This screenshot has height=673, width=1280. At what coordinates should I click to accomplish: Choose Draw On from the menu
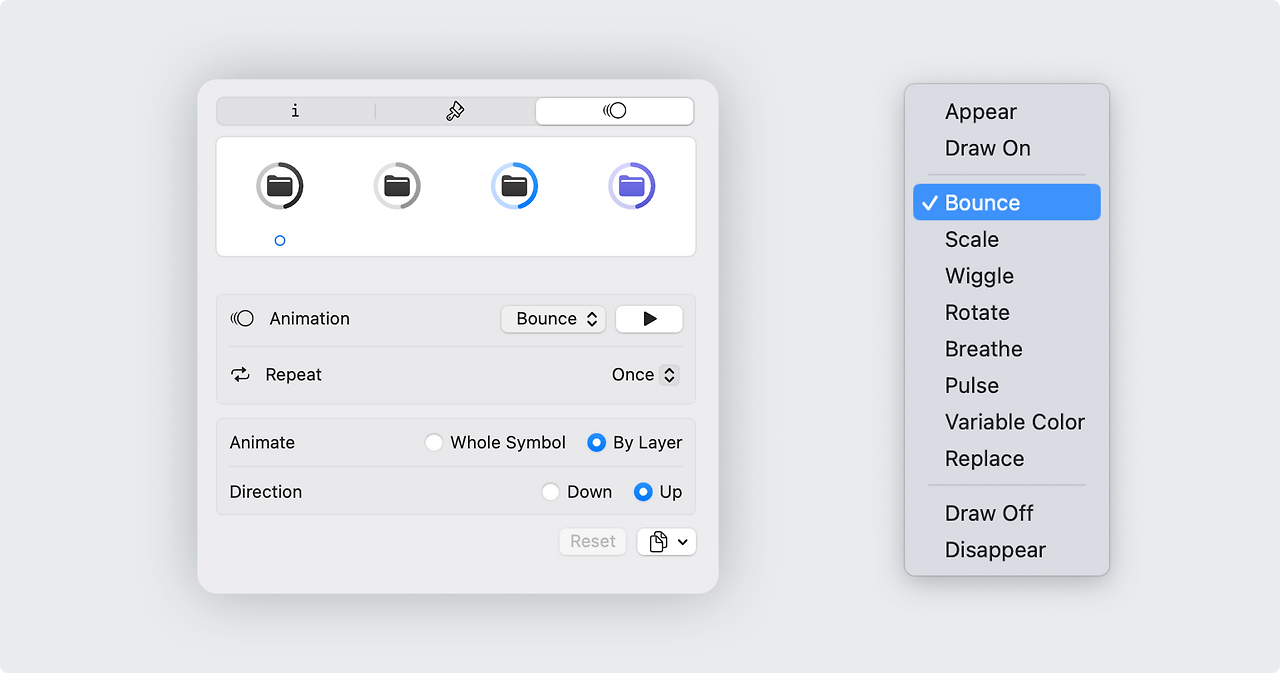pyautogui.click(x=1007, y=148)
